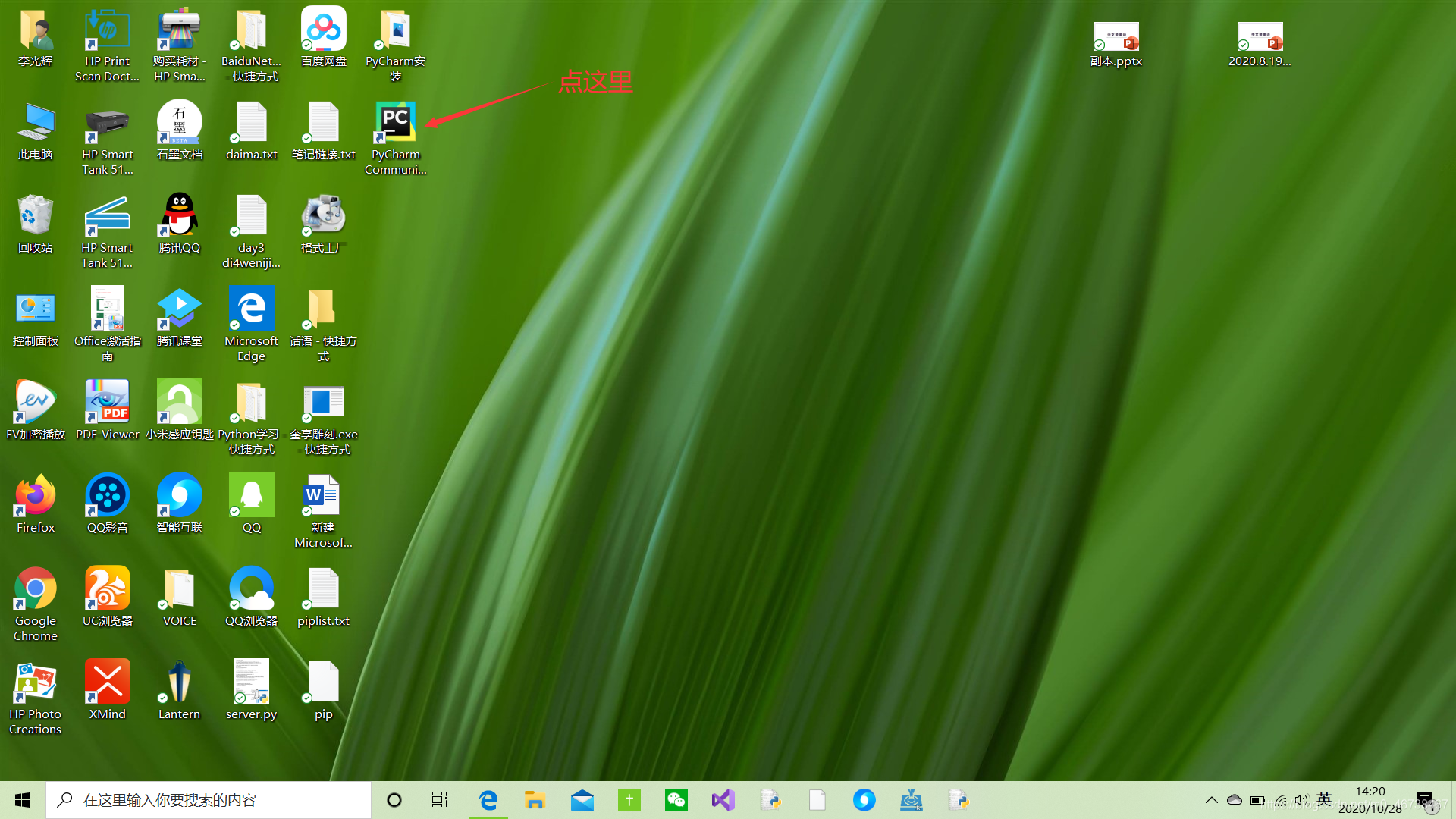Screen dimensions: 1456x819
Task: Select the 笔记链接.txt file
Action: tap(324, 131)
